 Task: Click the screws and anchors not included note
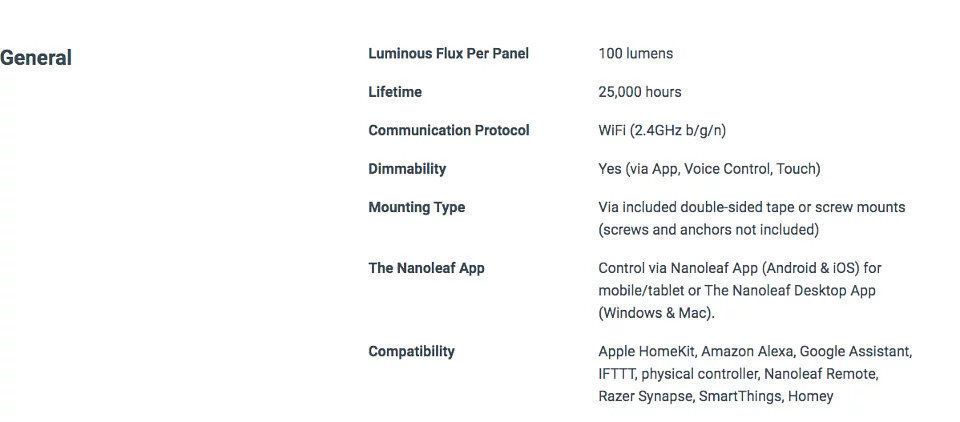tap(708, 230)
